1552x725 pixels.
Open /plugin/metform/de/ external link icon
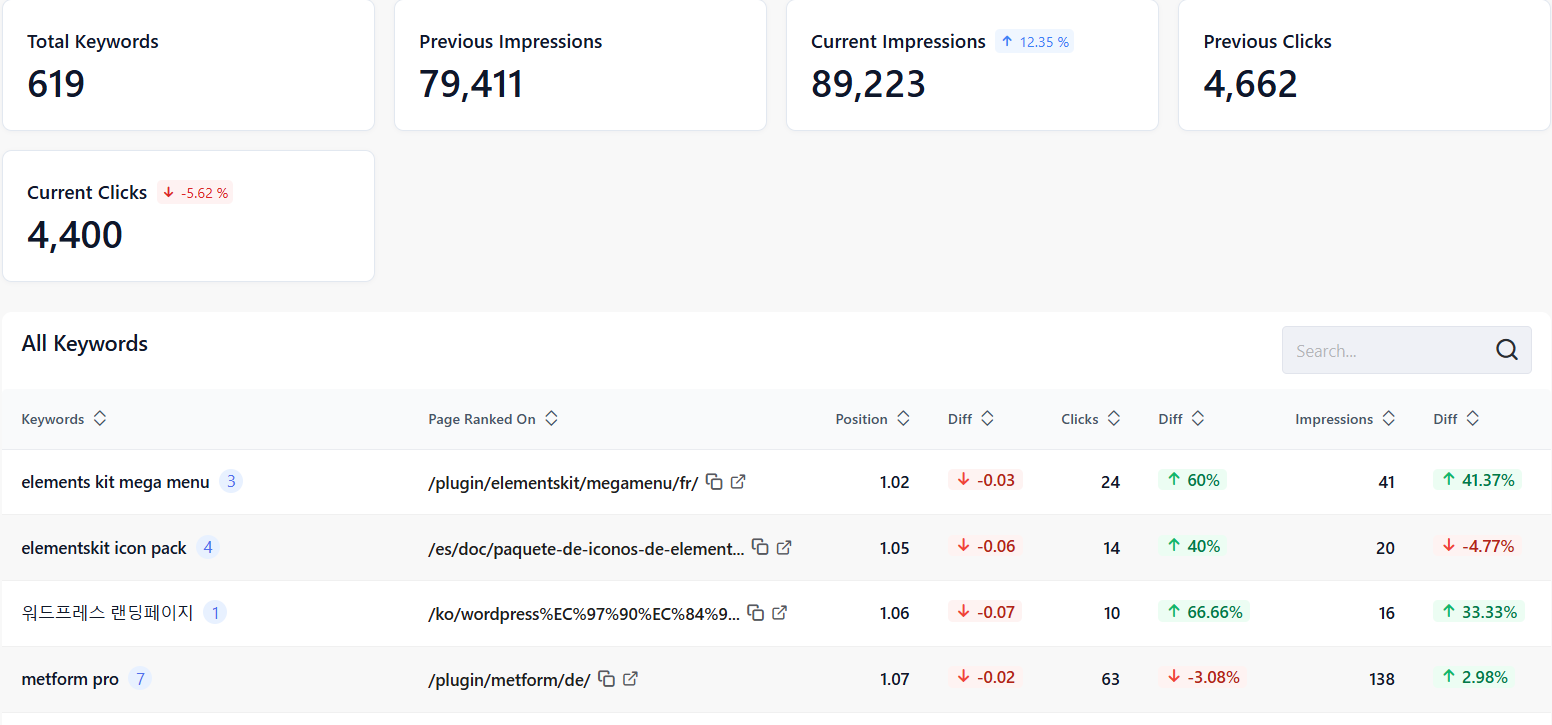point(630,678)
